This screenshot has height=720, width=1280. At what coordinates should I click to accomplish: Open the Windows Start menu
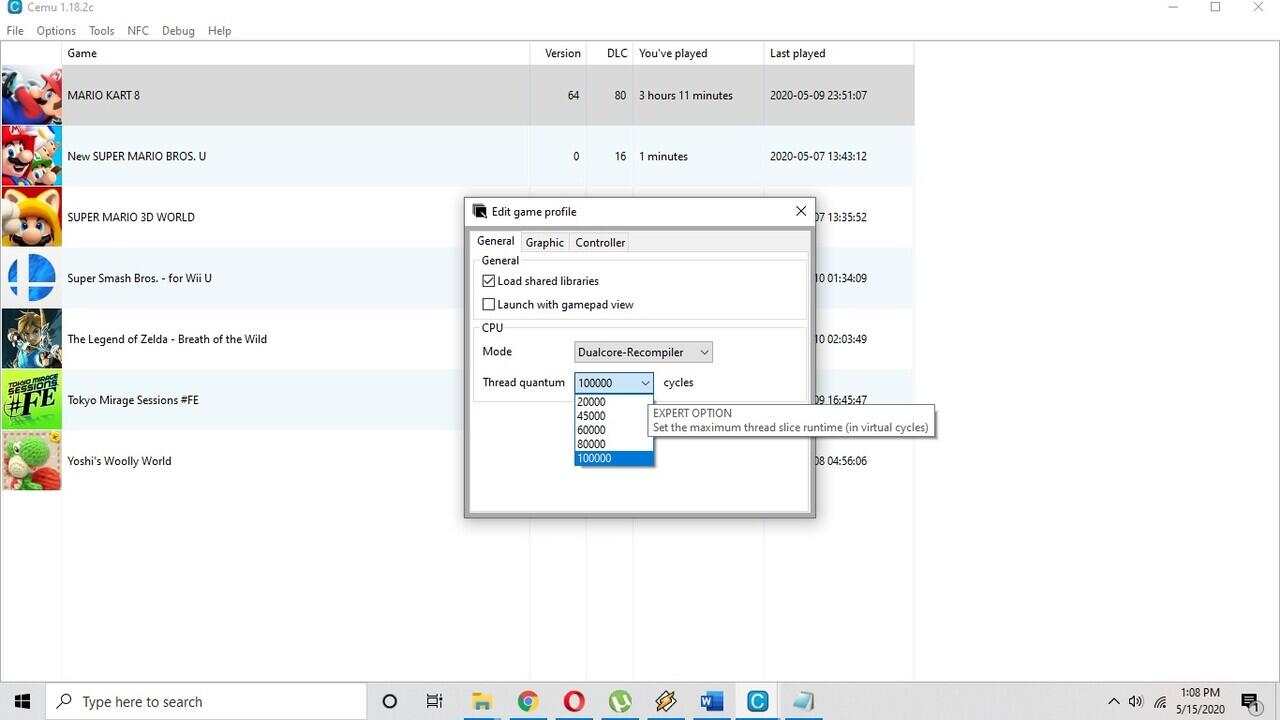click(x=23, y=701)
